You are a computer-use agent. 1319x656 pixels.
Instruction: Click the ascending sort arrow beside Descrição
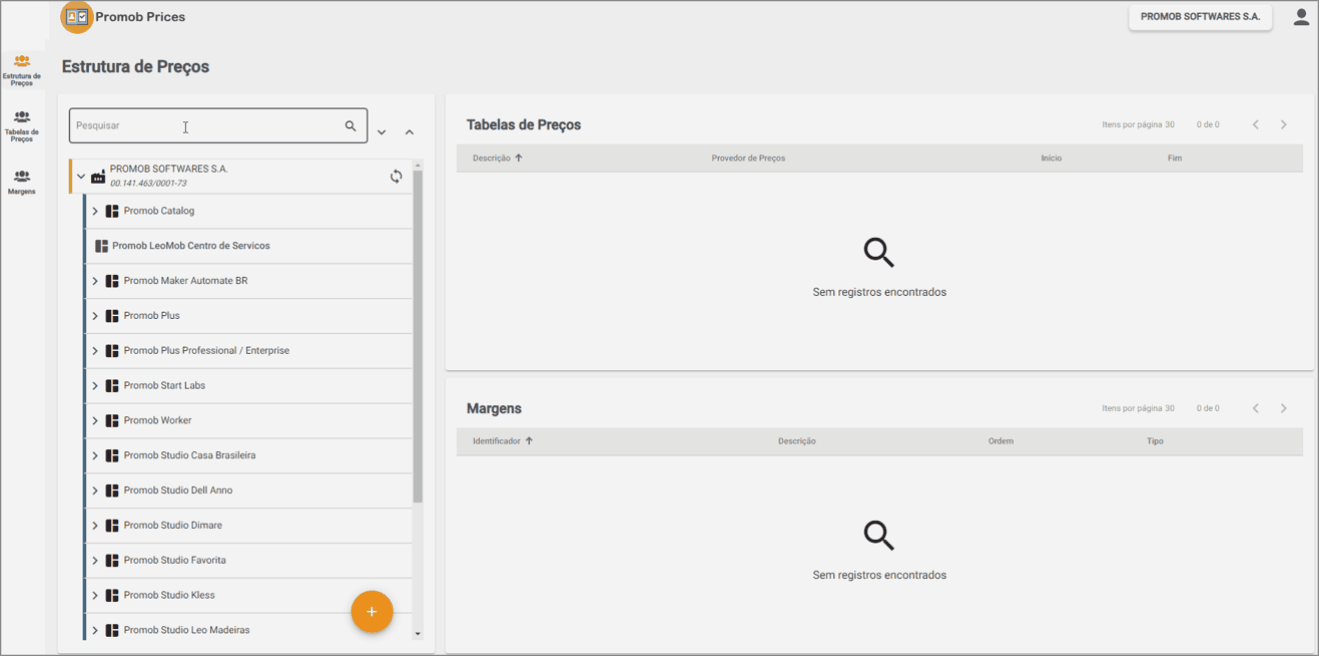519,158
